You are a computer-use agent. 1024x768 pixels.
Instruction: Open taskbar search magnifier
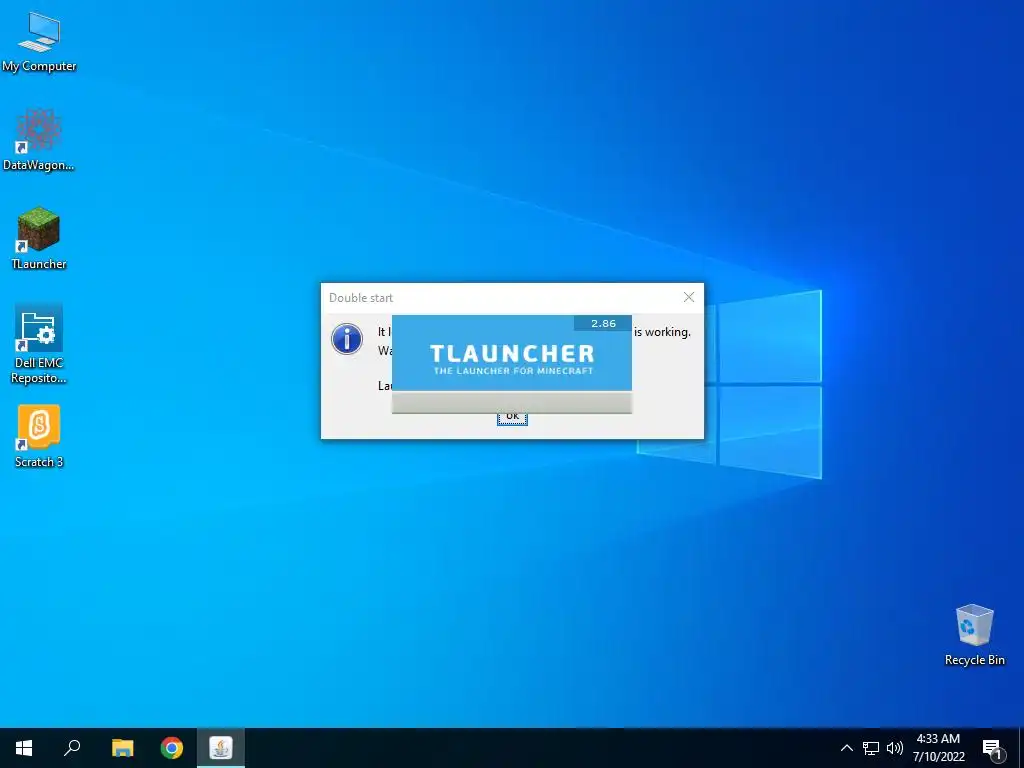pos(72,748)
